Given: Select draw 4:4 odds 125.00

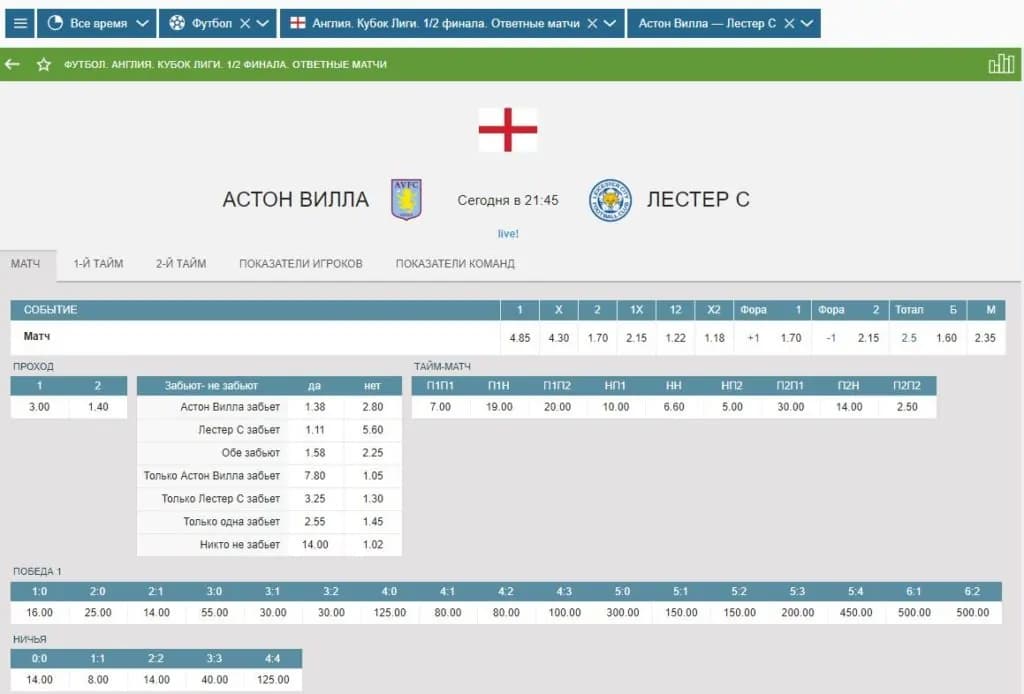Looking at the screenshot, I should (x=273, y=680).
